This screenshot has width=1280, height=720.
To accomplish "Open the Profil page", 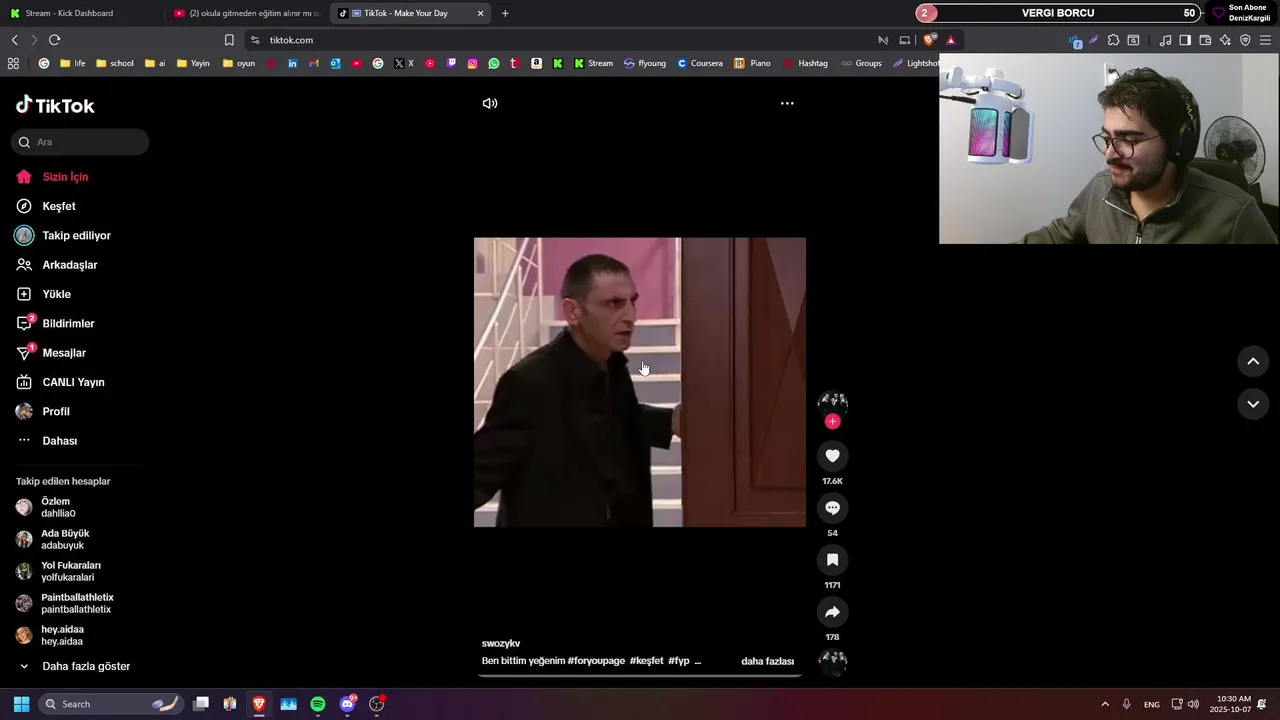I will tap(43, 412).
